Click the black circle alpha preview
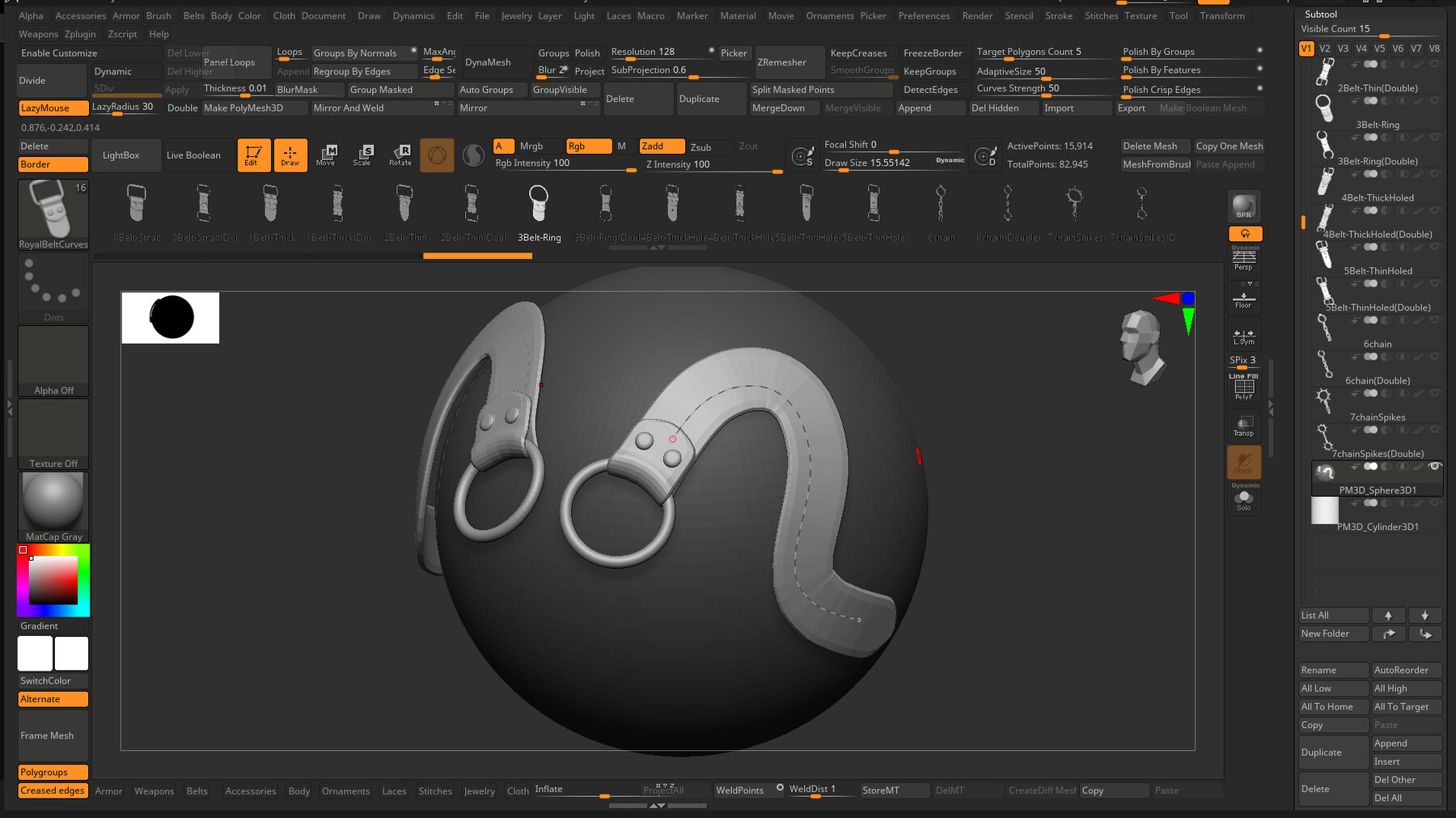1456x818 pixels. pyautogui.click(x=171, y=317)
